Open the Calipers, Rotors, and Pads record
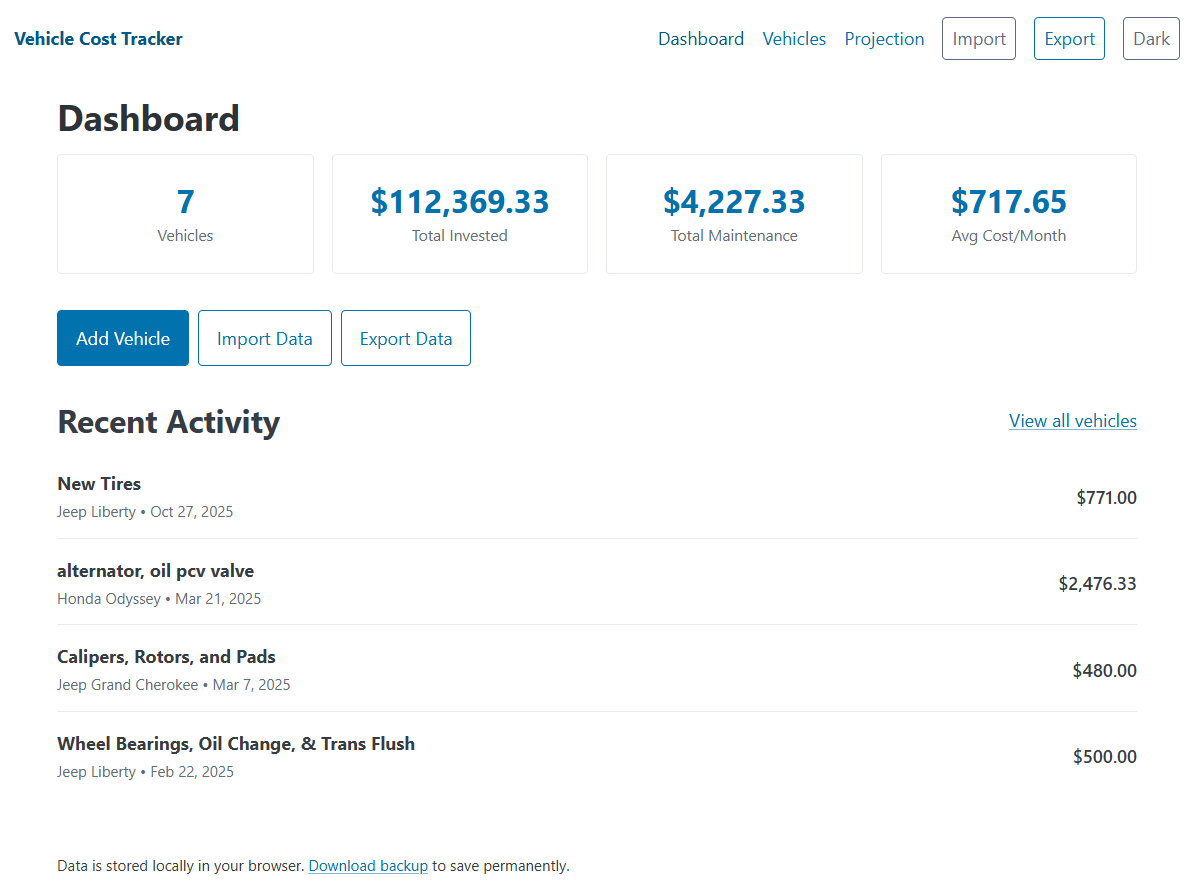This screenshot has height=888, width=1193. (x=166, y=656)
